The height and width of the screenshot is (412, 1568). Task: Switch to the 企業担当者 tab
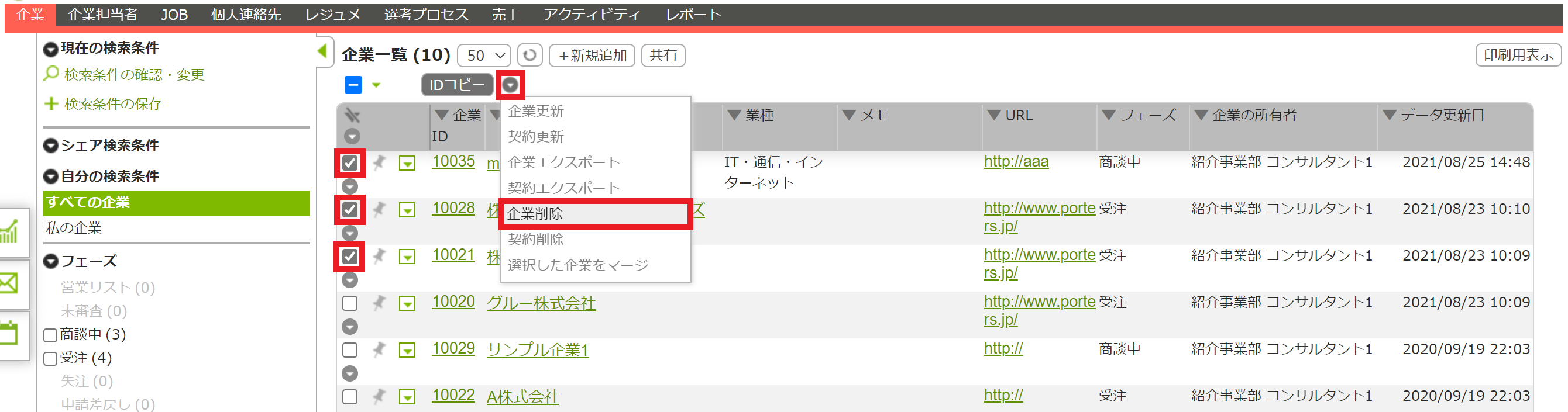click(x=103, y=15)
